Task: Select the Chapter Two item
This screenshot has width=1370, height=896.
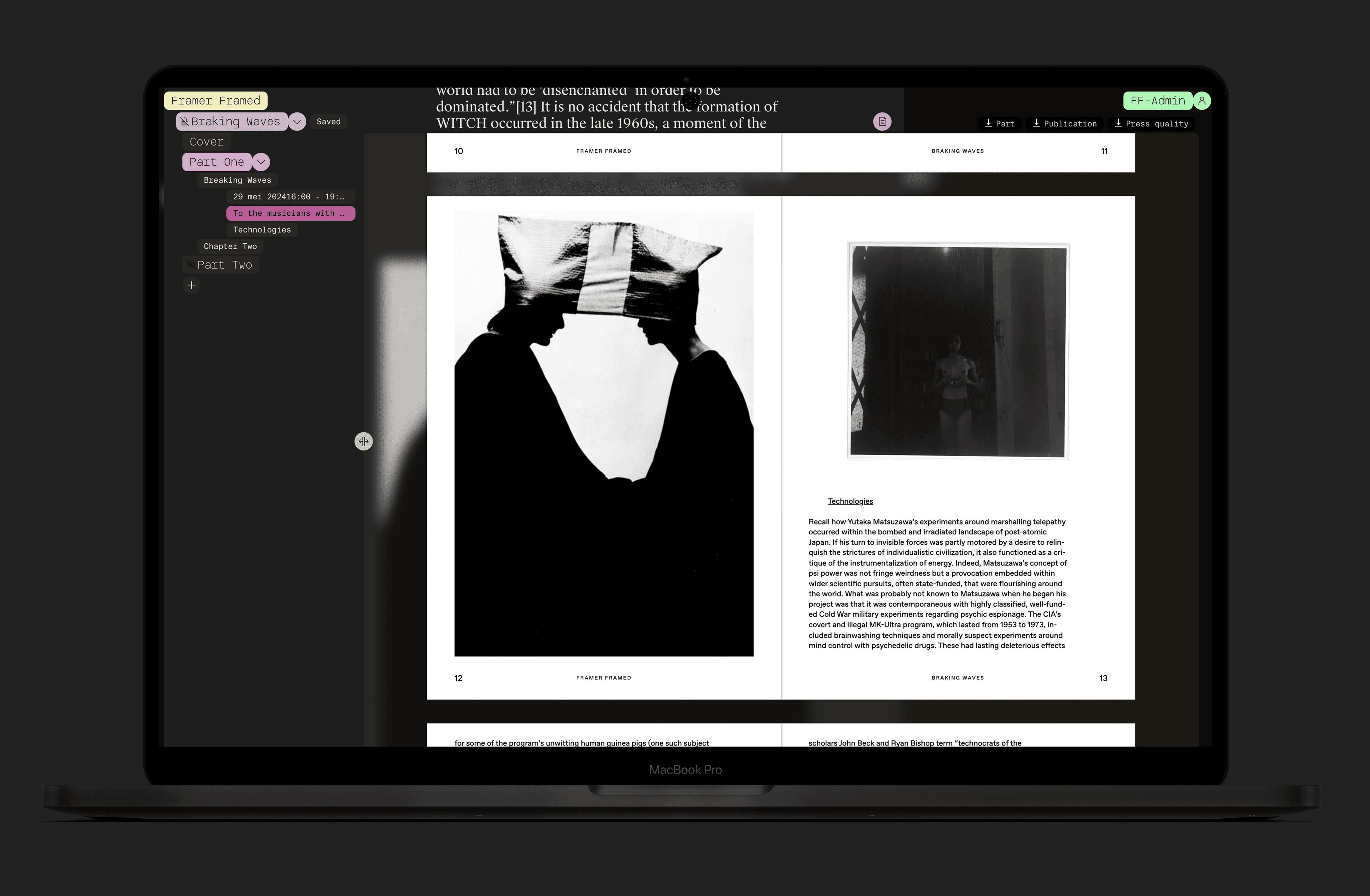Action: [x=230, y=246]
